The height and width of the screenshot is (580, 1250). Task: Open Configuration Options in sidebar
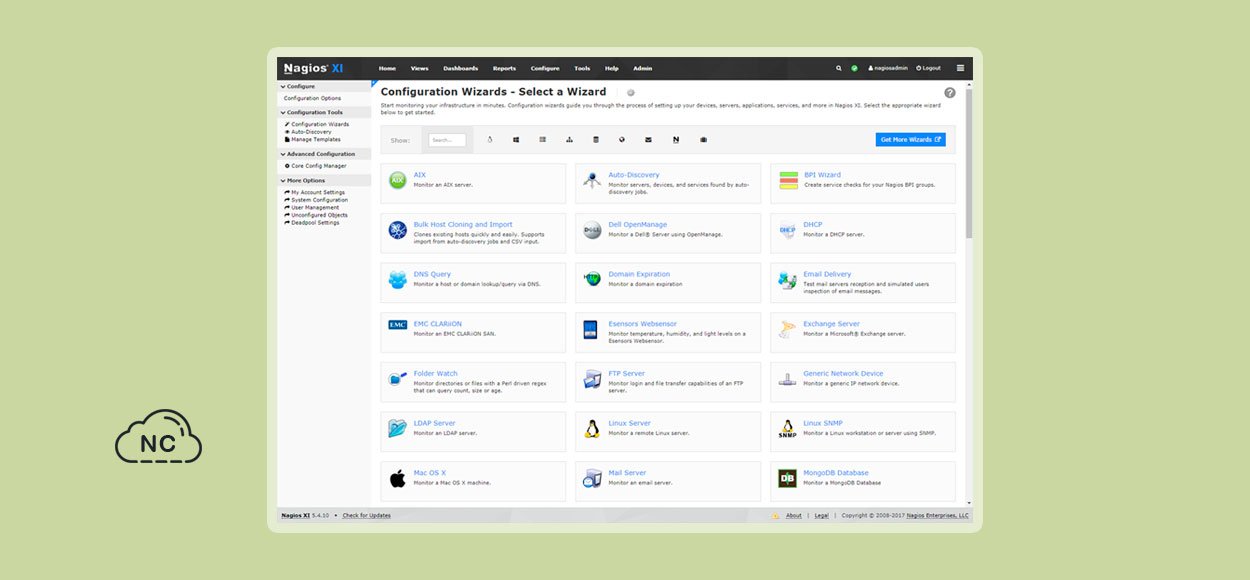tap(312, 98)
